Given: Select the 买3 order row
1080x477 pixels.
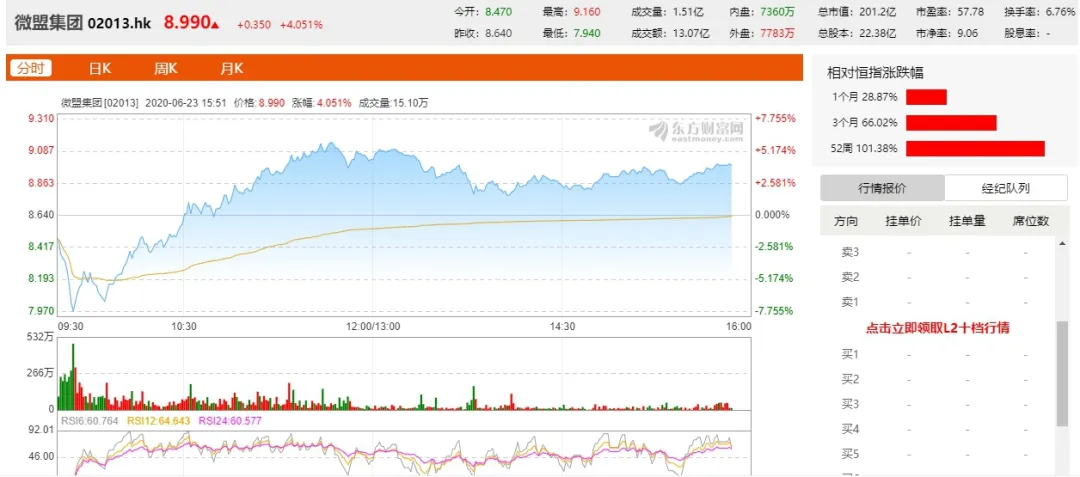Looking at the screenshot, I should tap(937, 404).
